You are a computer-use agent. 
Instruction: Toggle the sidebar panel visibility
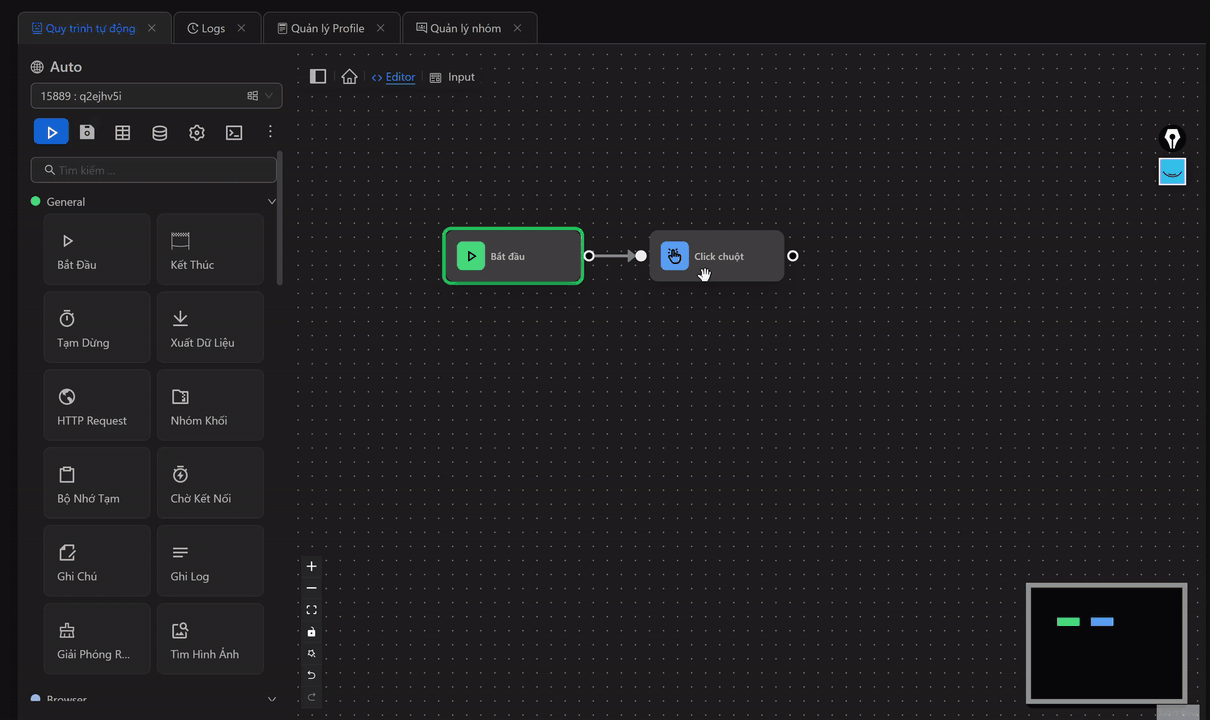(318, 77)
